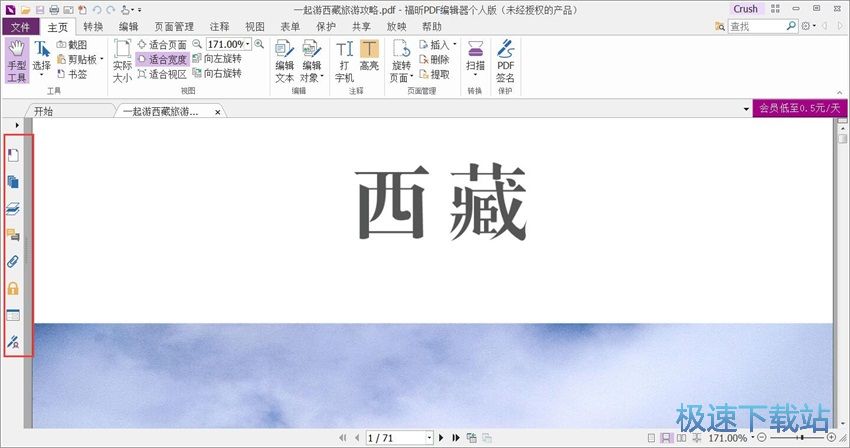This screenshot has width=850, height=448.
Task: Go to next page arrow in status bar
Action: coord(441,438)
